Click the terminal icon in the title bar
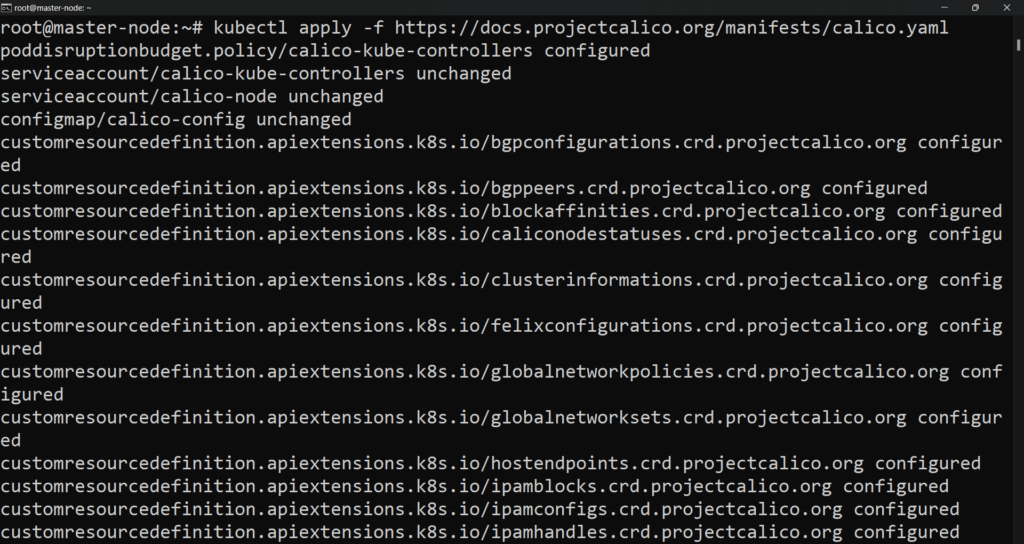 [x=7, y=7]
